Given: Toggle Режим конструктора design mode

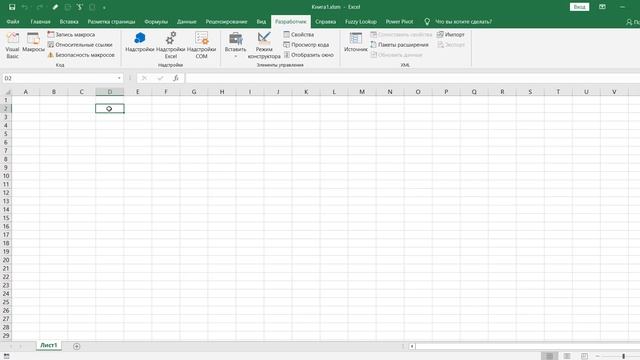Looking at the screenshot, I should coord(264,45).
